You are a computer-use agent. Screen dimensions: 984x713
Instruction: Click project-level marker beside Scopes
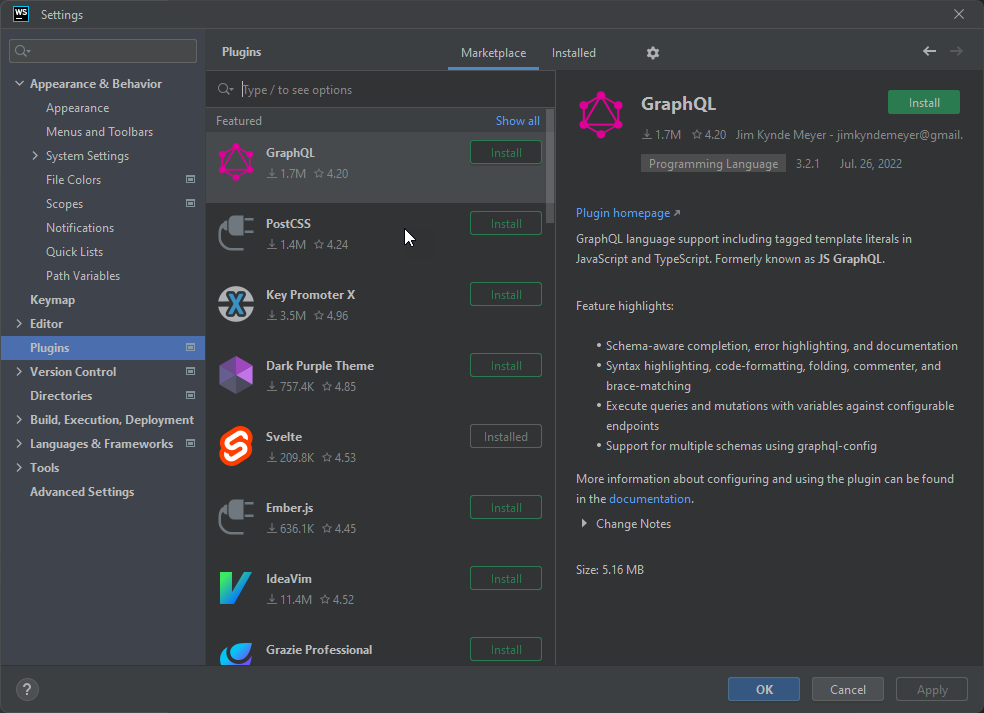click(x=190, y=203)
